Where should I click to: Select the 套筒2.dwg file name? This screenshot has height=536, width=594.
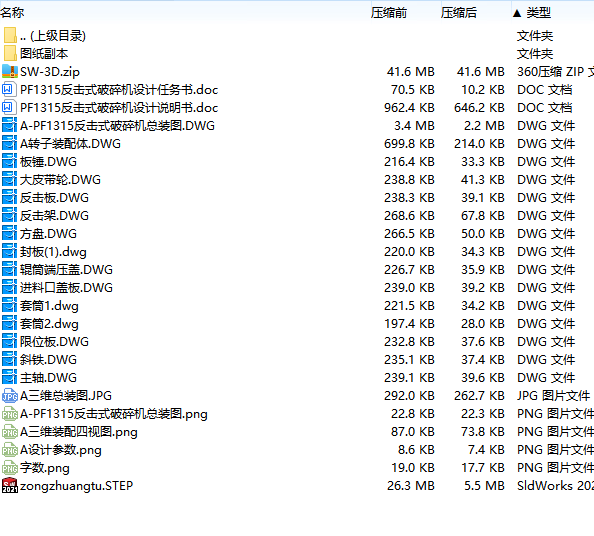49,324
